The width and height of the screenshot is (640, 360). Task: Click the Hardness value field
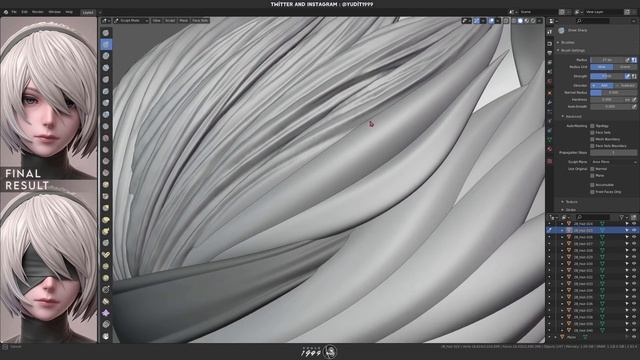[607, 100]
